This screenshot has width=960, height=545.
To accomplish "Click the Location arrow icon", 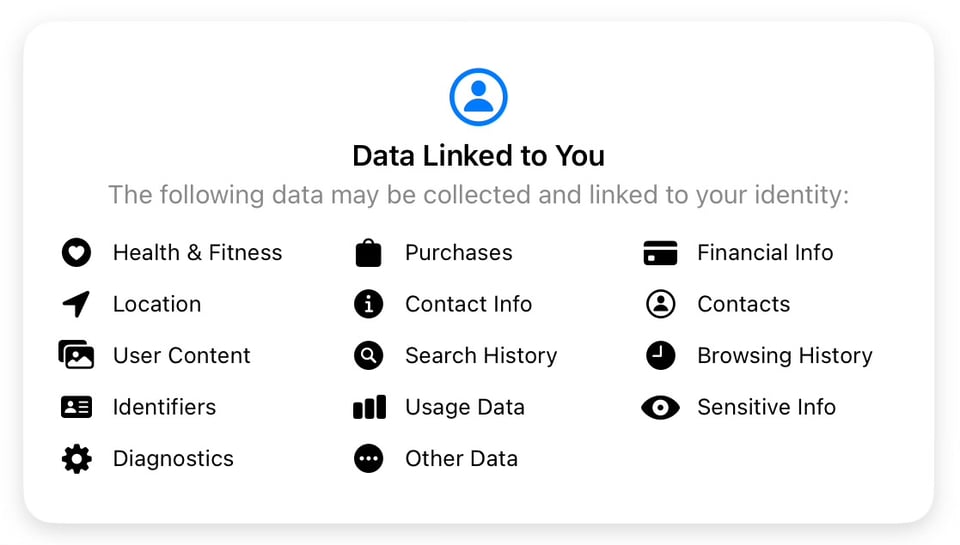I will pos(76,304).
